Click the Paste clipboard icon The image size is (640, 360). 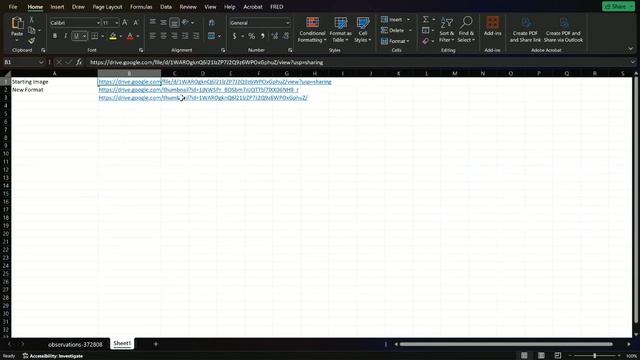pyautogui.click(x=17, y=23)
